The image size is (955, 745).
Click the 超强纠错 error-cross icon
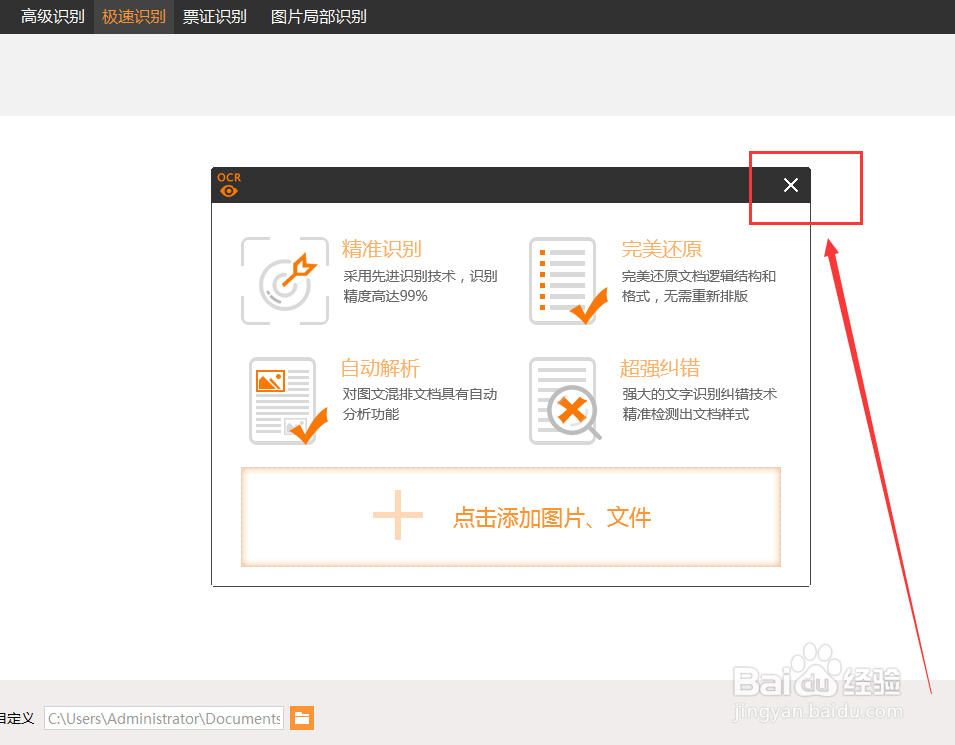[567, 400]
